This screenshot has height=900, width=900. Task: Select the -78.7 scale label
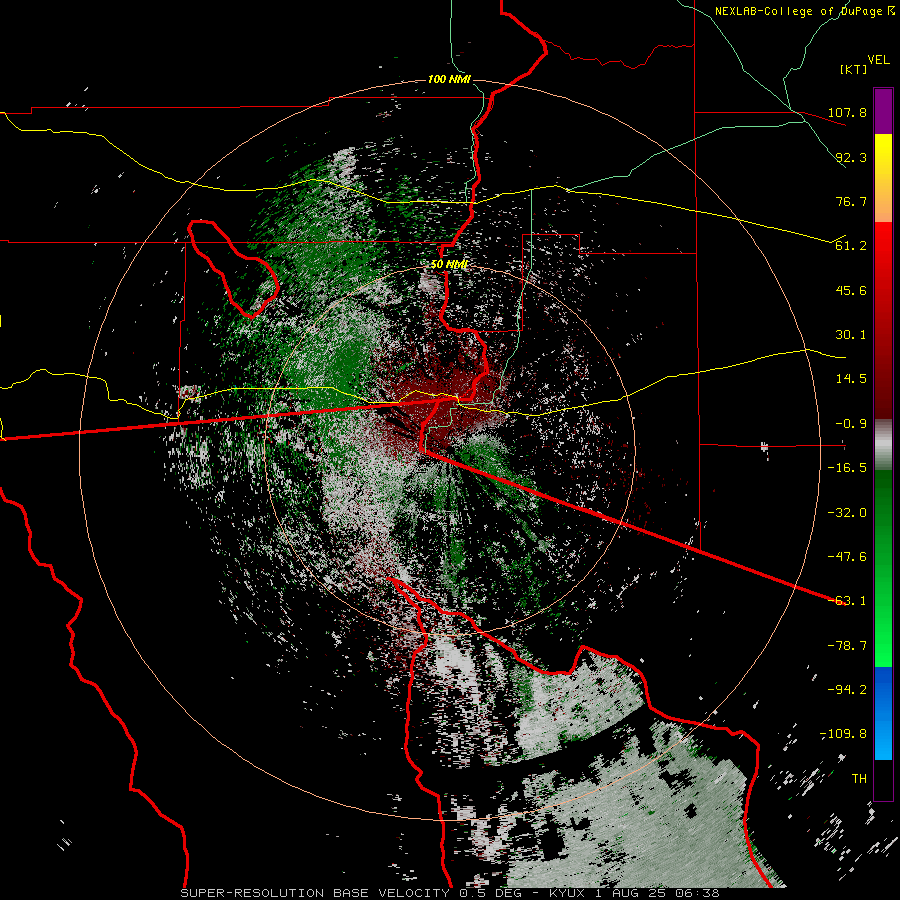[847, 646]
